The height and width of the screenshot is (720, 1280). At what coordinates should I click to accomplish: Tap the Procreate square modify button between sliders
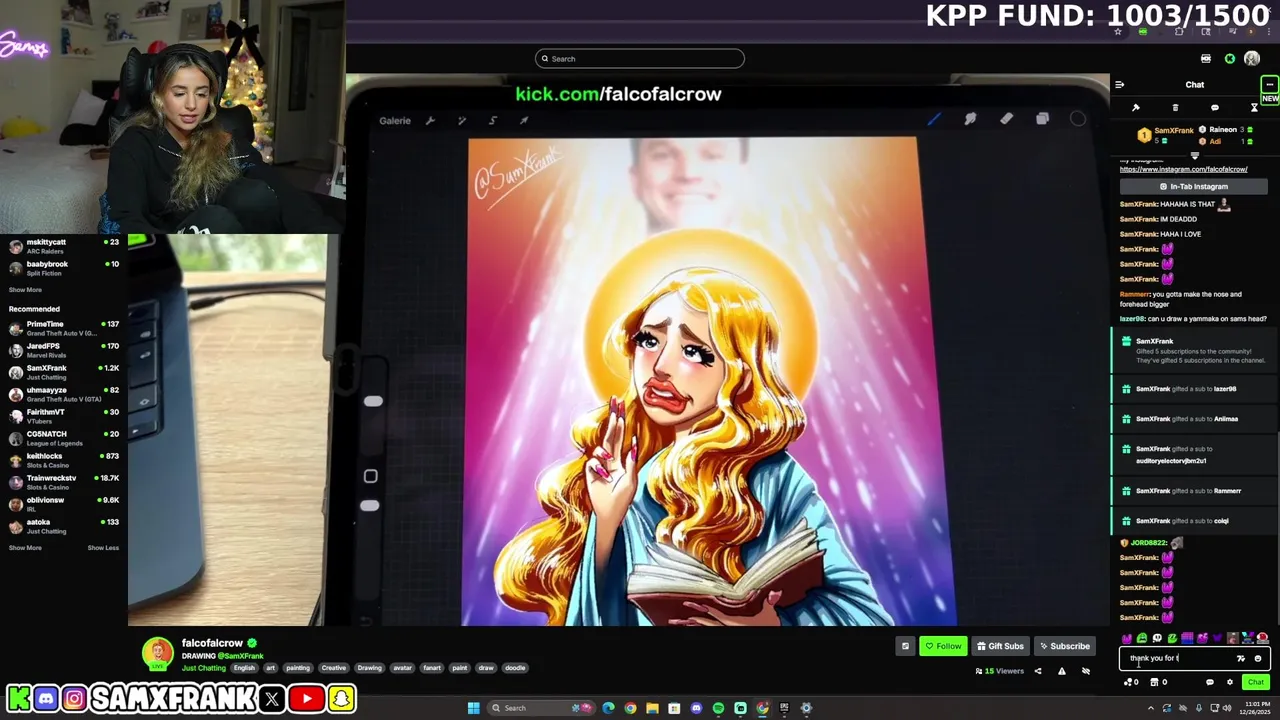[371, 476]
